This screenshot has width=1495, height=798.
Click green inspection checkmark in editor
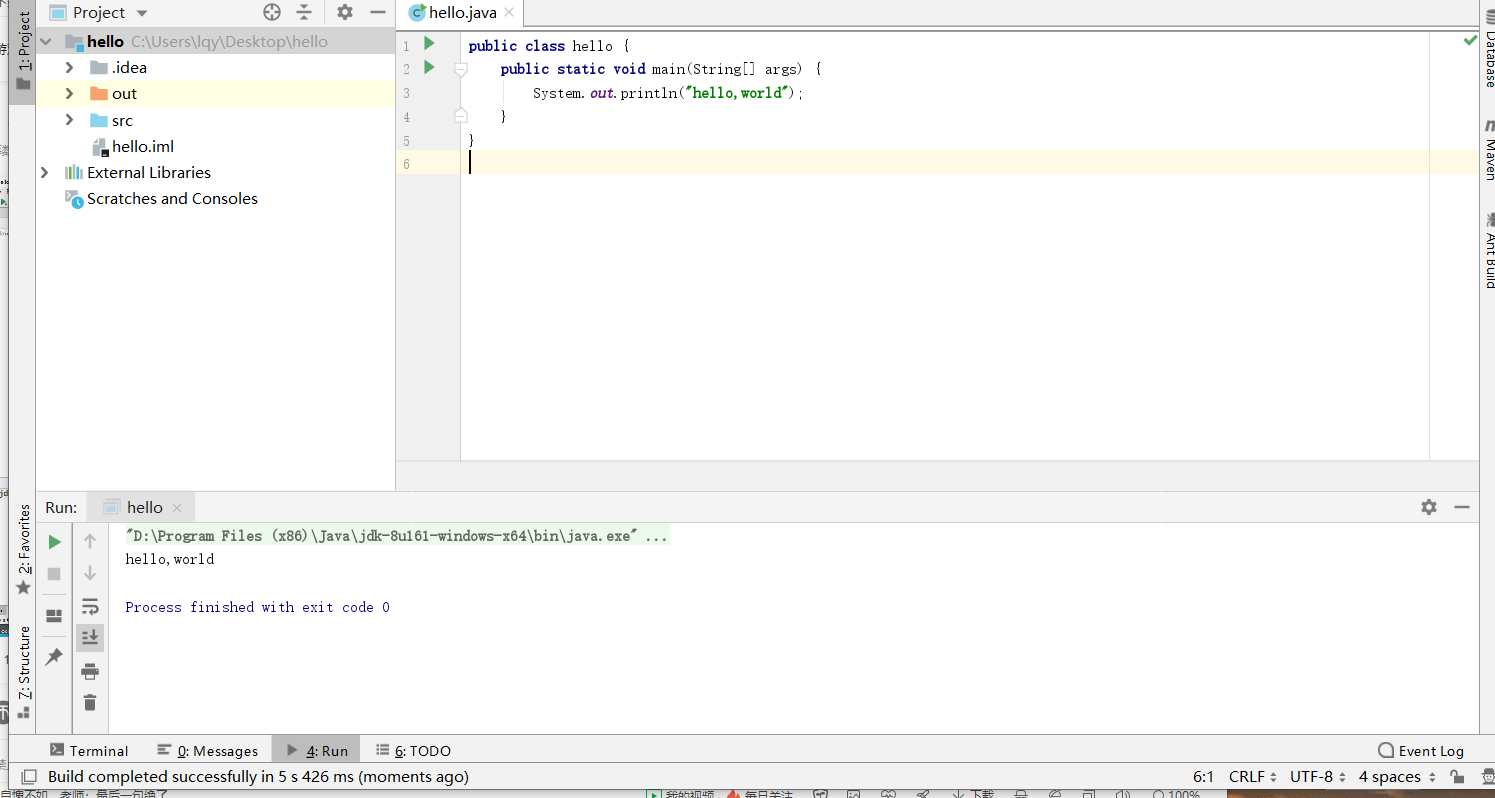tap(1469, 41)
